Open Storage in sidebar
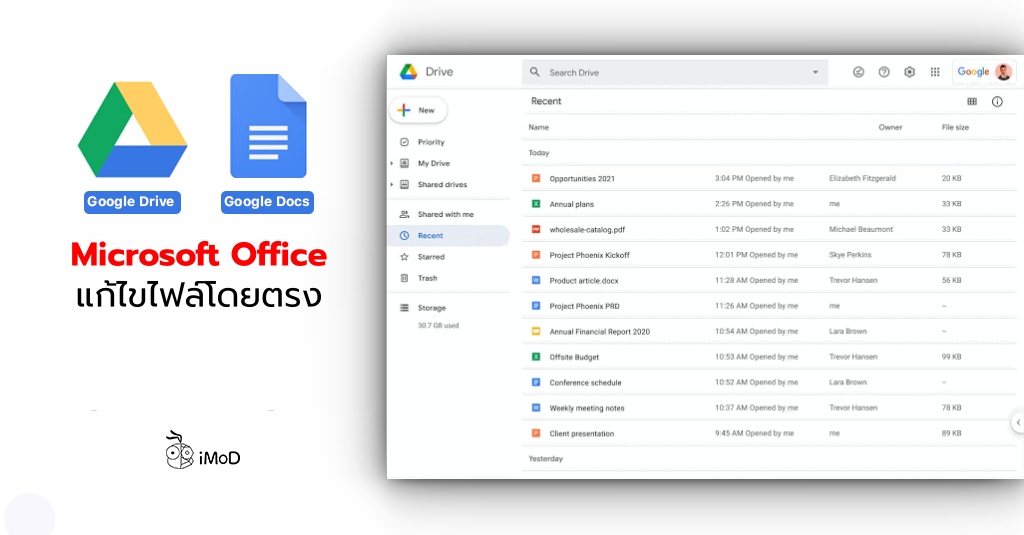The width and height of the screenshot is (1024, 535). 432,308
